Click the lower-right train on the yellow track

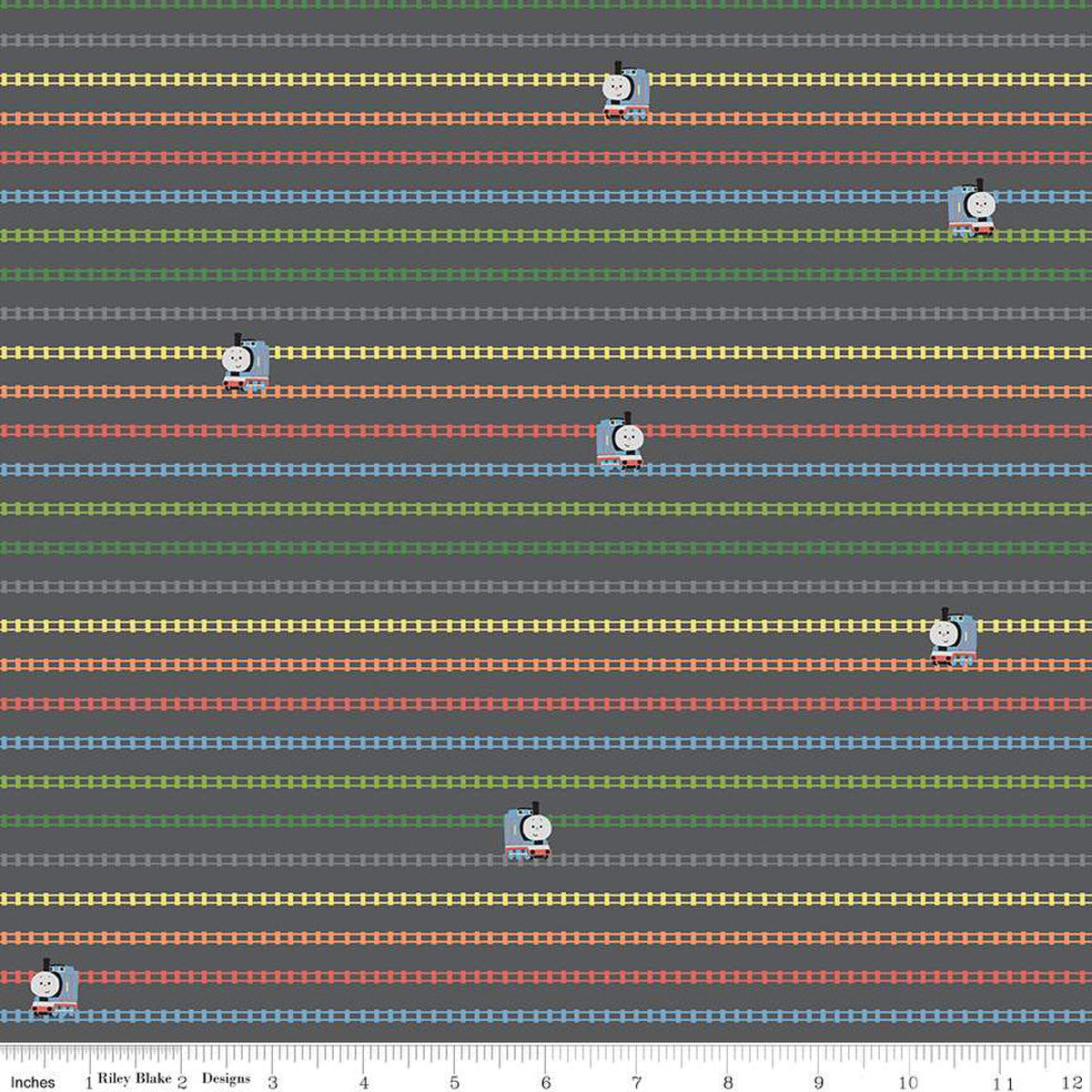955,637
